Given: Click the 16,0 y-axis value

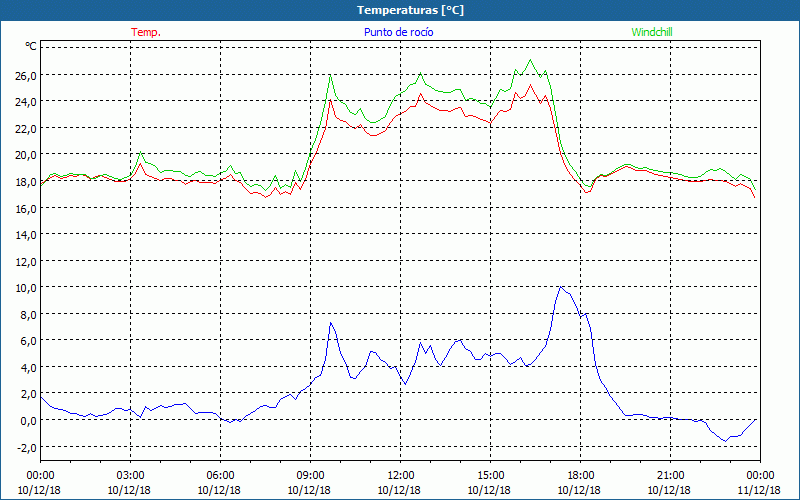Looking at the screenshot, I should click(x=26, y=208).
